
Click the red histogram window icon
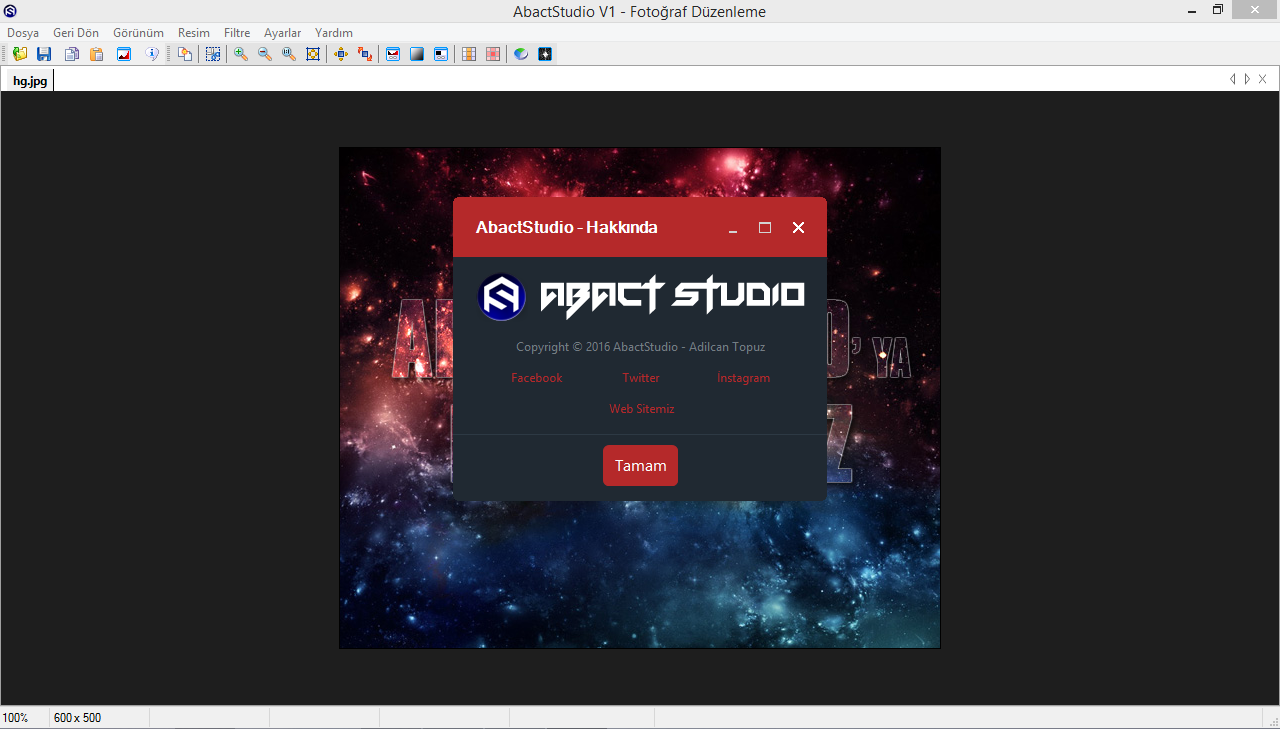tap(393, 54)
